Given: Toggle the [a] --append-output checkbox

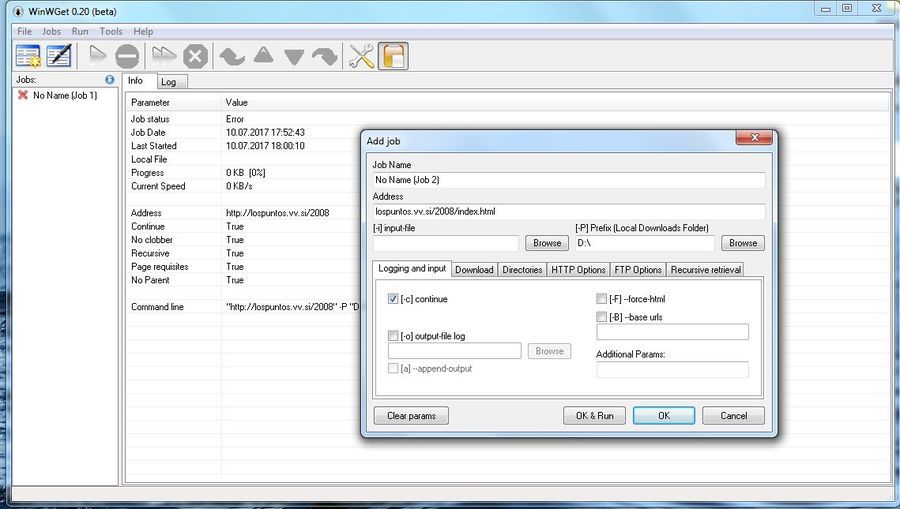Looking at the screenshot, I should point(393,368).
